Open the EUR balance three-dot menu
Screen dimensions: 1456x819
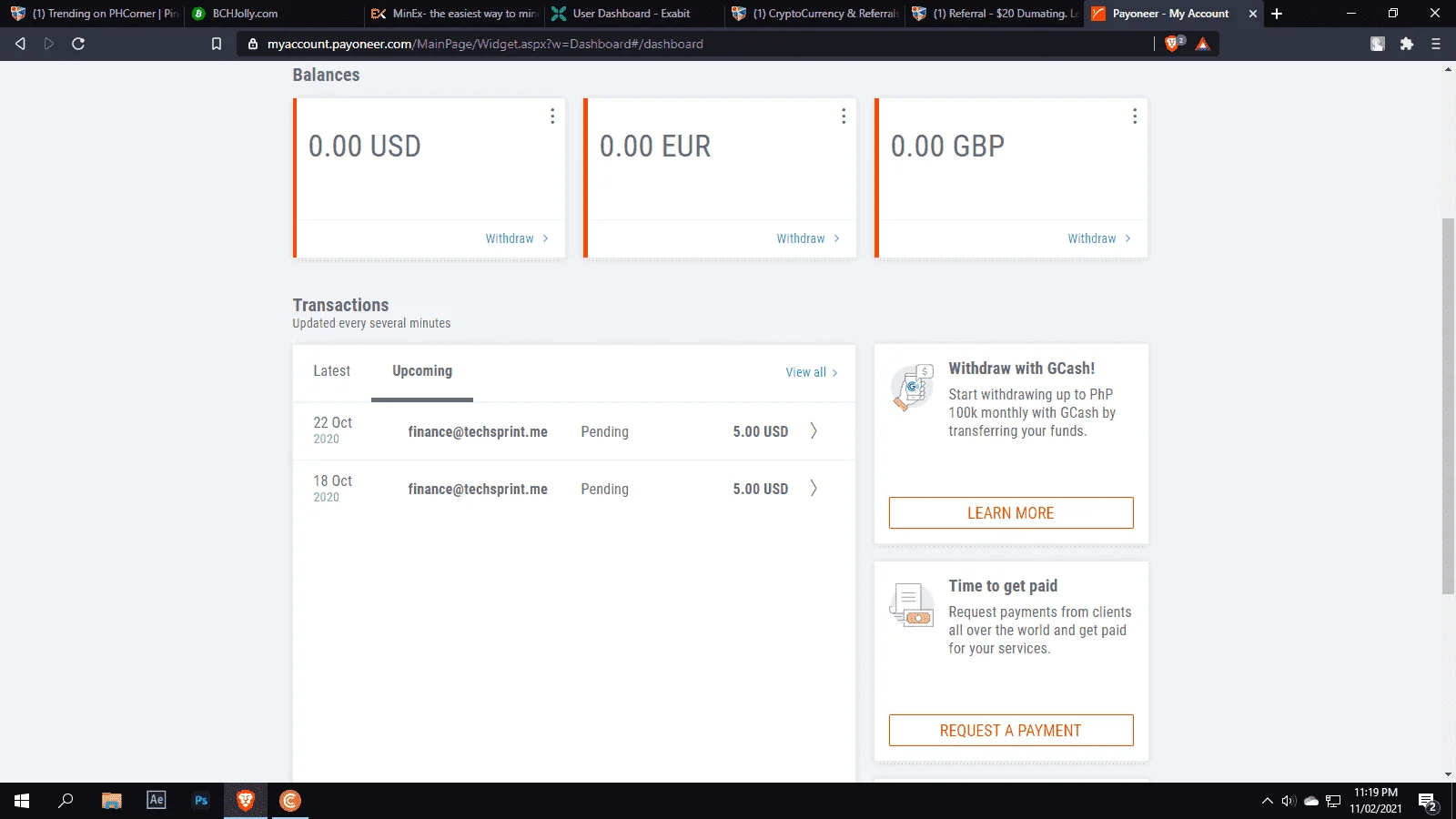click(x=844, y=116)
